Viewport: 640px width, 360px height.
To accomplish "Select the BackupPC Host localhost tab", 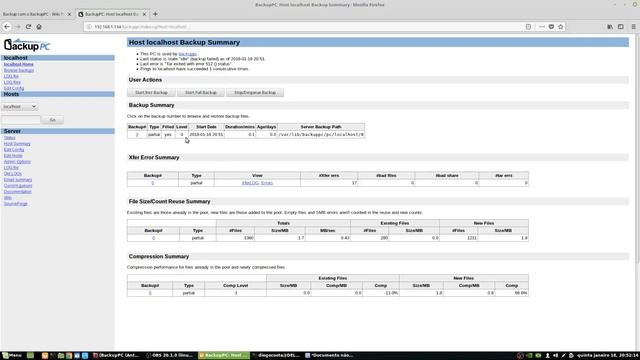I will coord(112,14).
